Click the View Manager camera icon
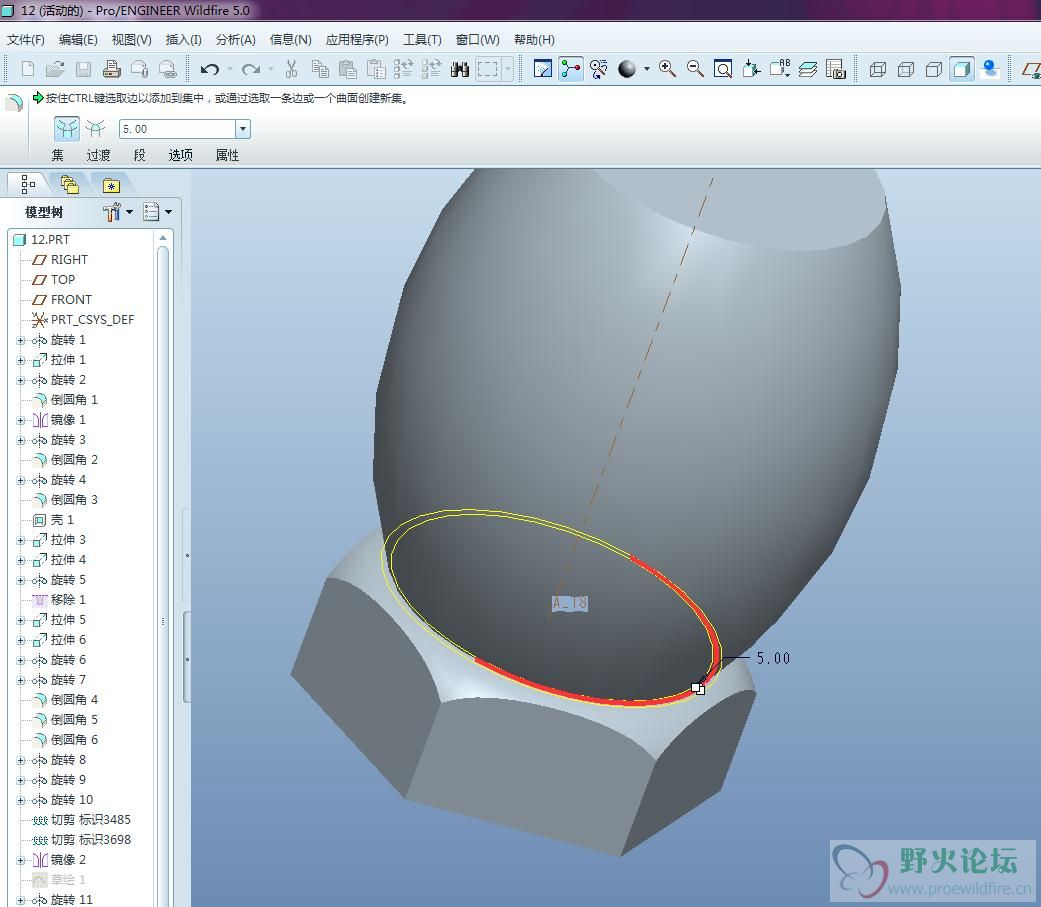This screenshot has height=907, width=1041. 835,69
